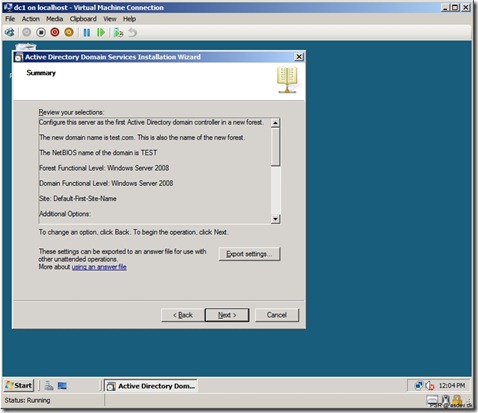Click the red Shut Down toolbar icon
Screen dimensions: 478x413
coord(55,32)
